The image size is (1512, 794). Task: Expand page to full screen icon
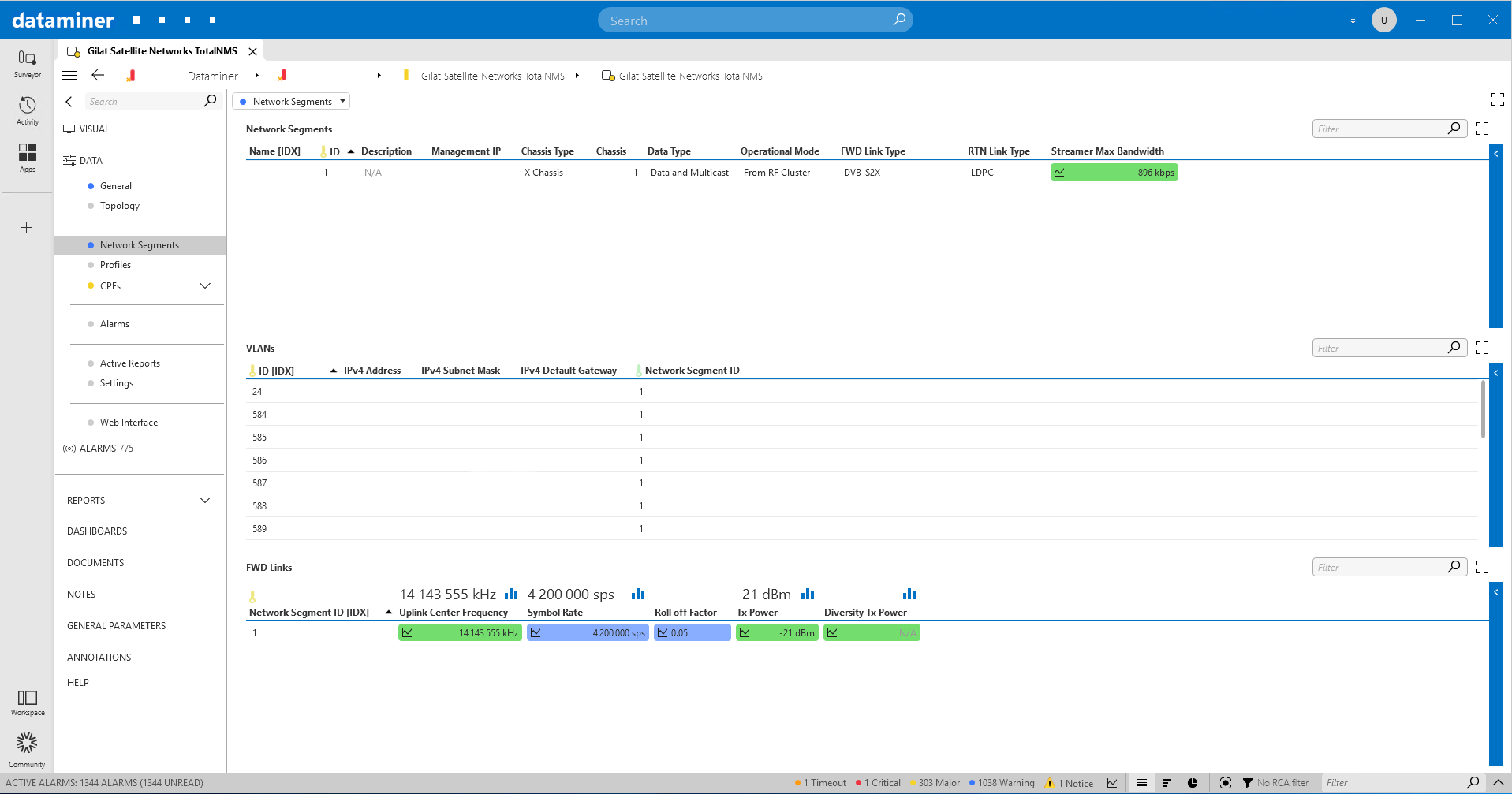[1497, 99]
